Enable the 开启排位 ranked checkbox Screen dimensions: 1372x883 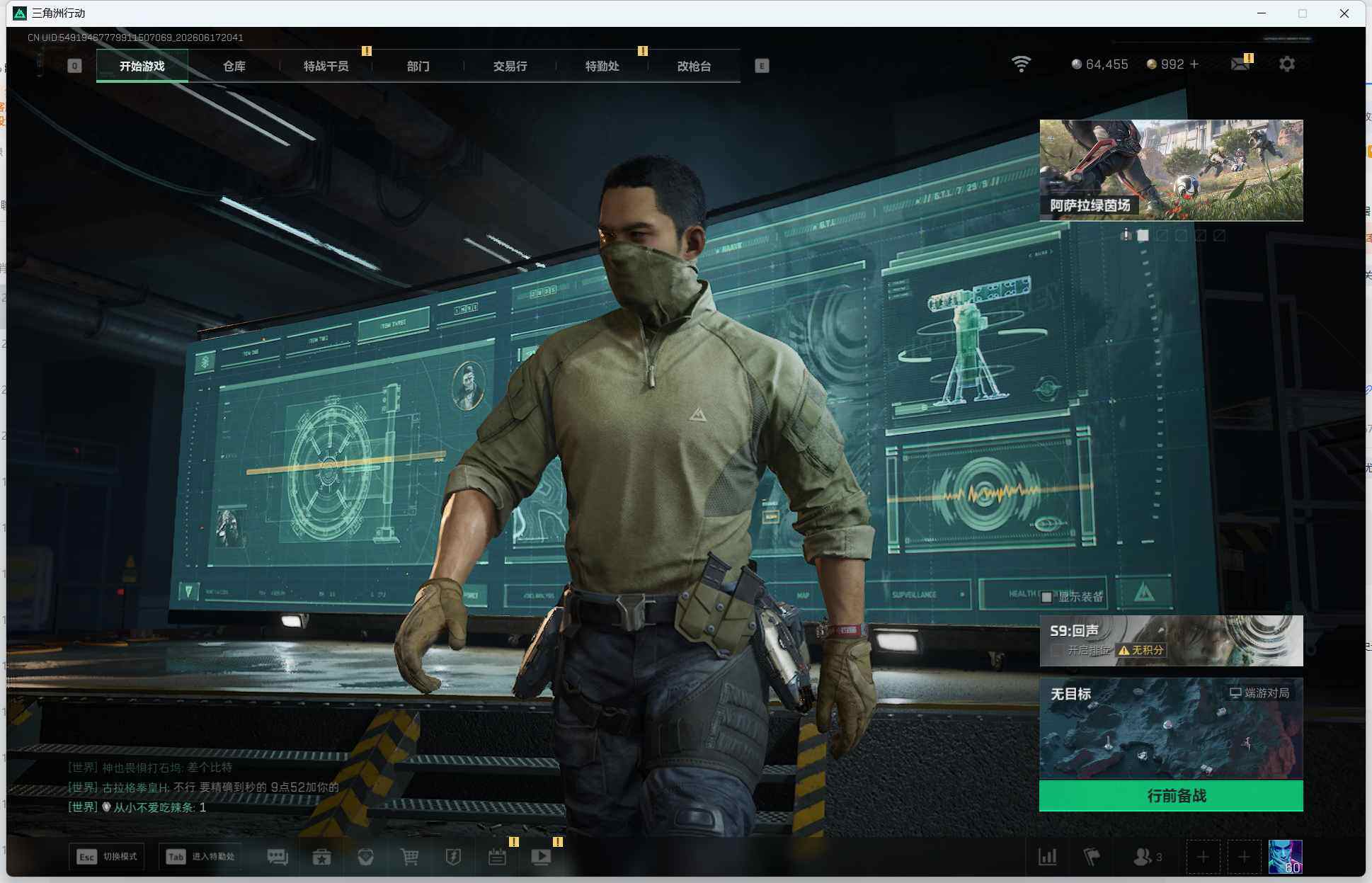(x=1057, y=650)
